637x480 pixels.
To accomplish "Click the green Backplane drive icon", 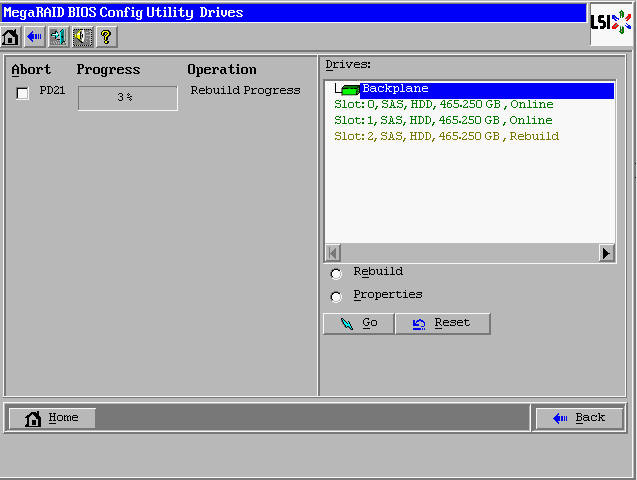I will point(350,89).
